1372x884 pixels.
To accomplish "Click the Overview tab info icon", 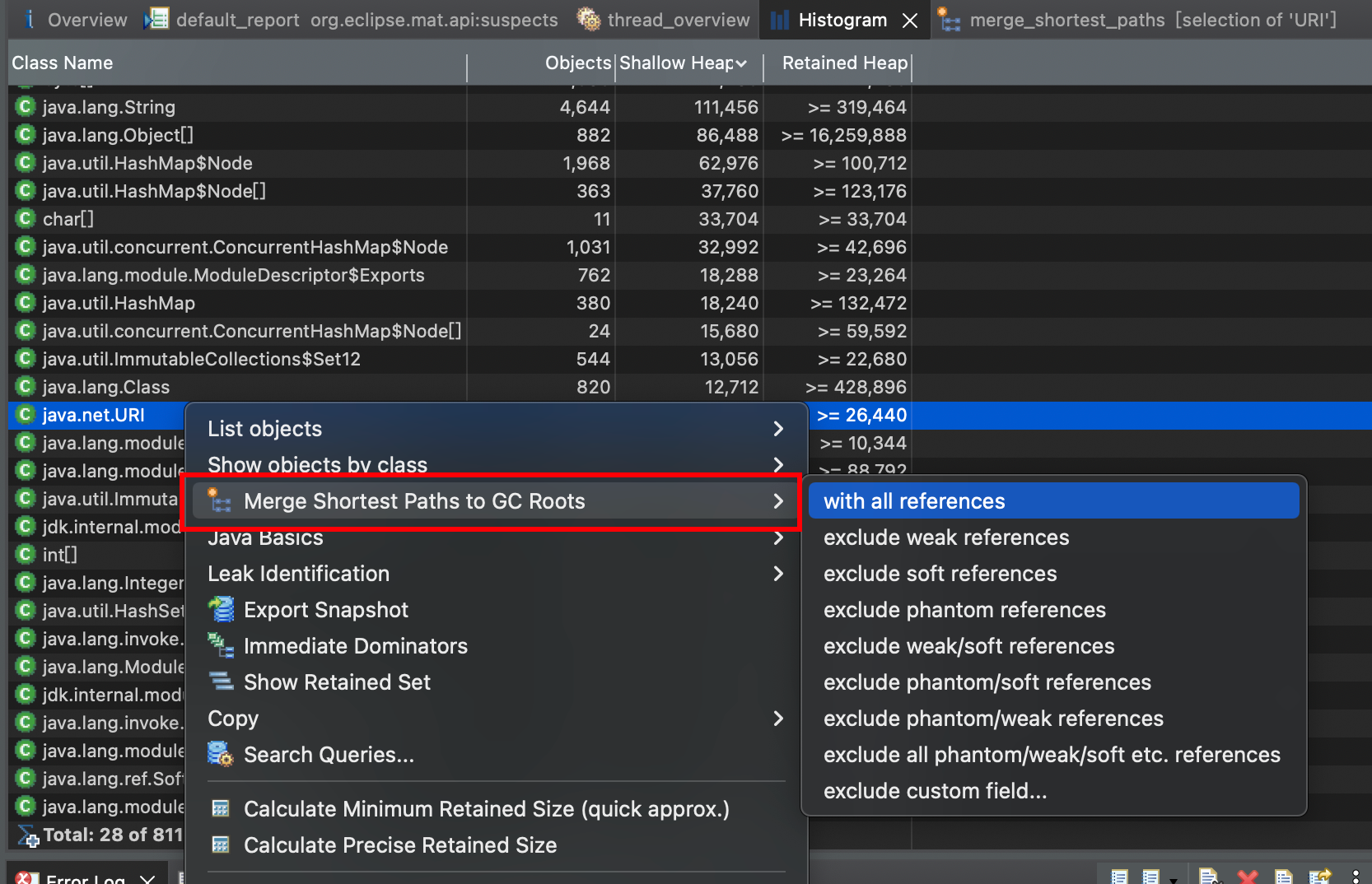I will click(x=30, y=19).
